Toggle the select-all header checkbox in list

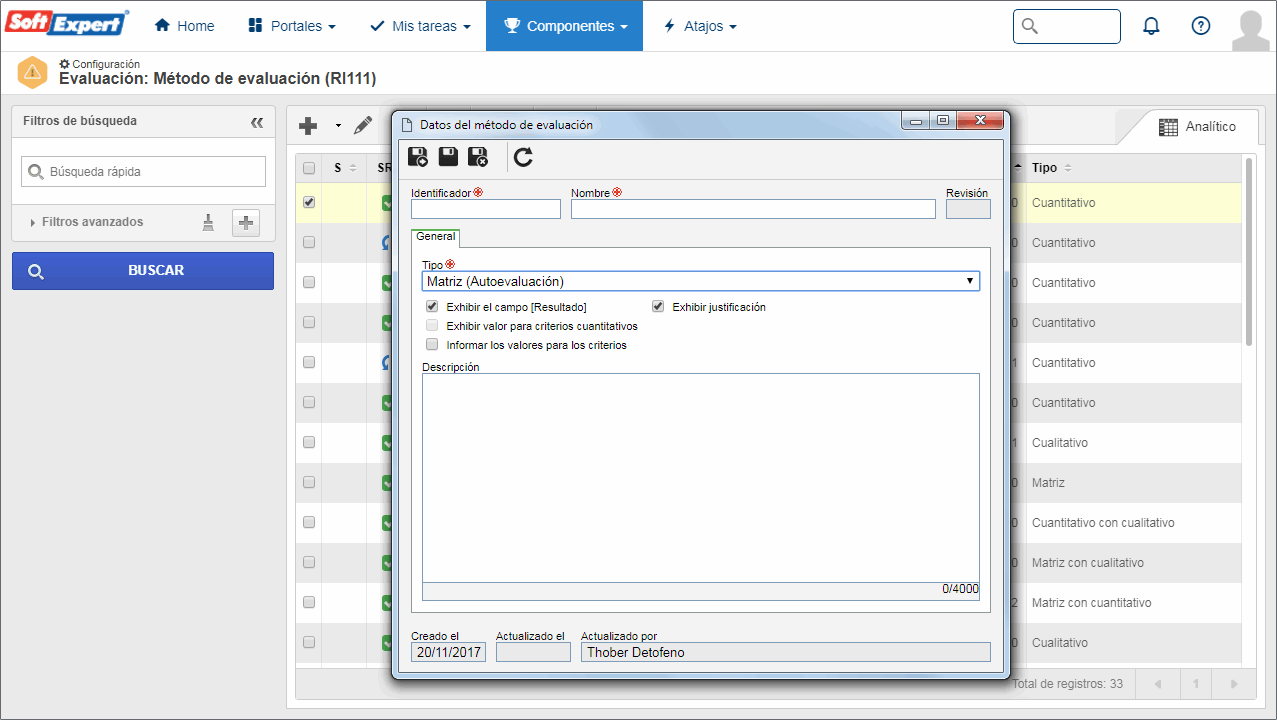[309, 168]
